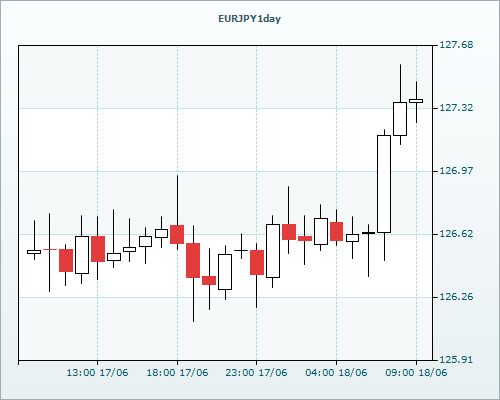Select the red candle on 13:00 17/06 gridline
This screenshot has height=400, width=500.
click(x=98, y=249)
